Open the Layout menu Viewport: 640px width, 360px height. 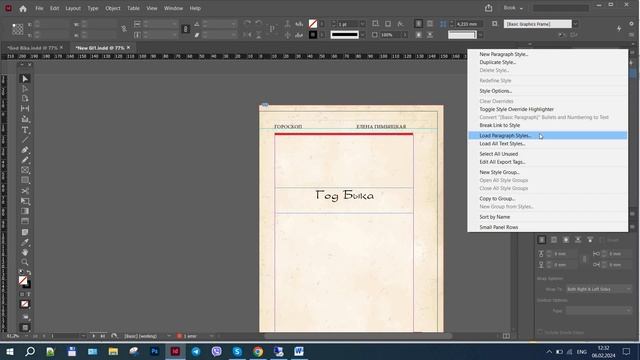pyautogui.click(x=73, y=8)
